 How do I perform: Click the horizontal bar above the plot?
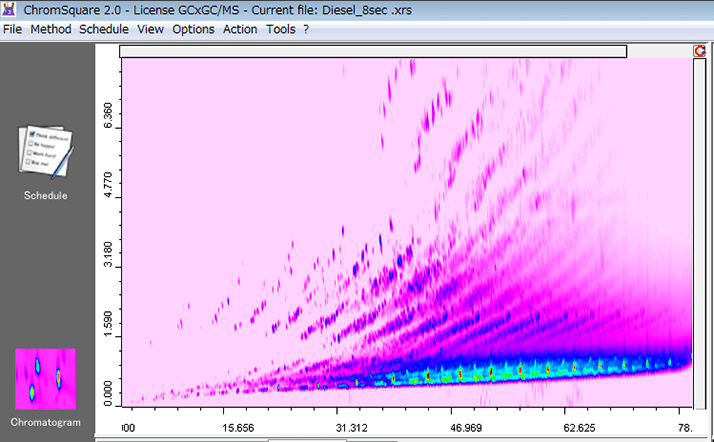tap(372, 51)
